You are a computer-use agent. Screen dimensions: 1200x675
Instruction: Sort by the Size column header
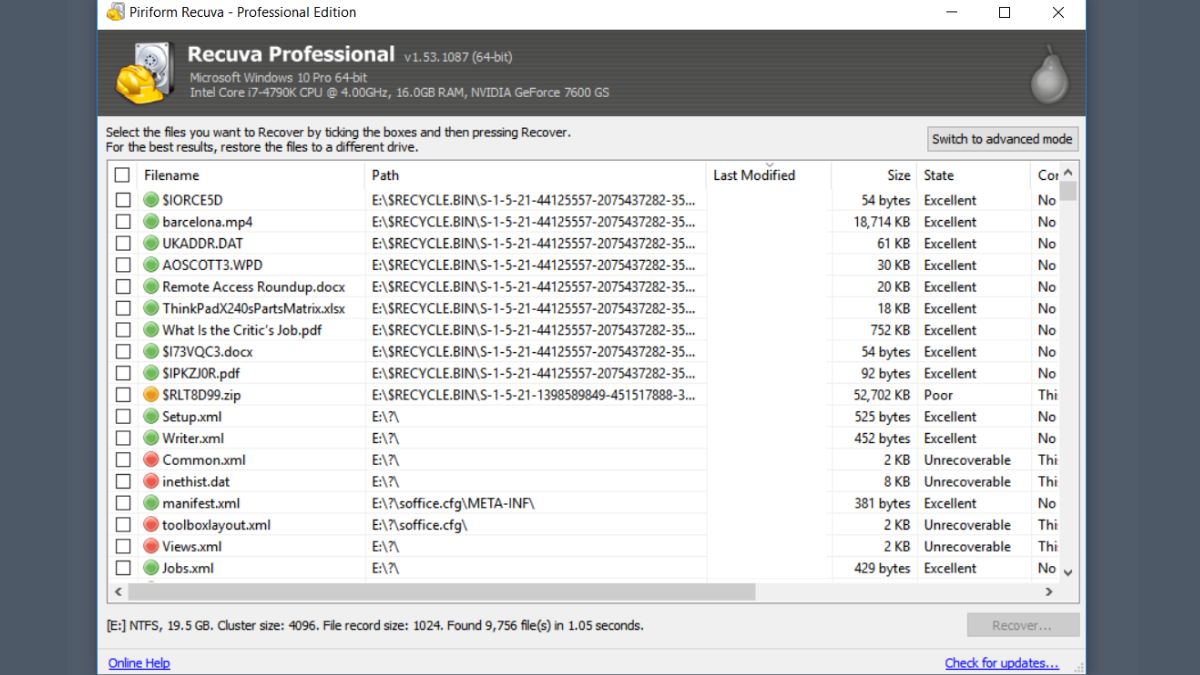pos(874,175)
